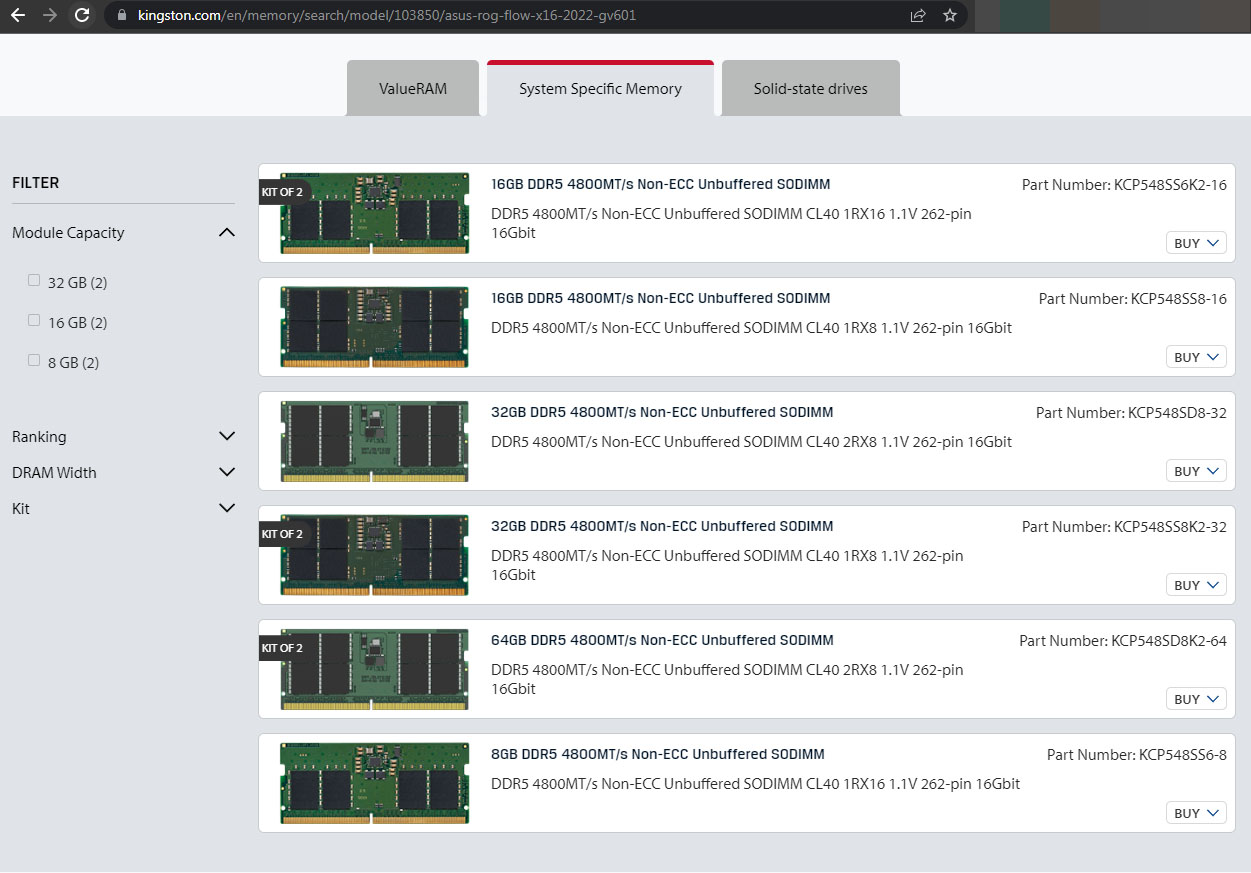Viewport: 1251px width, 873px height.
Task: Click the CL40 2RX8 description of KCP548SD8-32
Action: pyautogui.click(x=751, y=442)
